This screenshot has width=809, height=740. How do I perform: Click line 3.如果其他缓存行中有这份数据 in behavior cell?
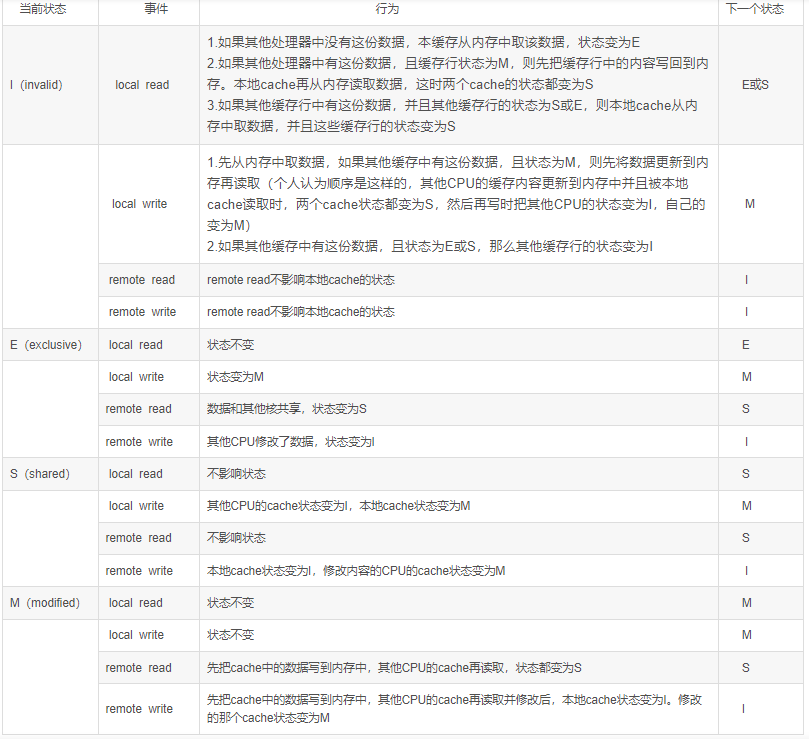[x=452, y=116]
